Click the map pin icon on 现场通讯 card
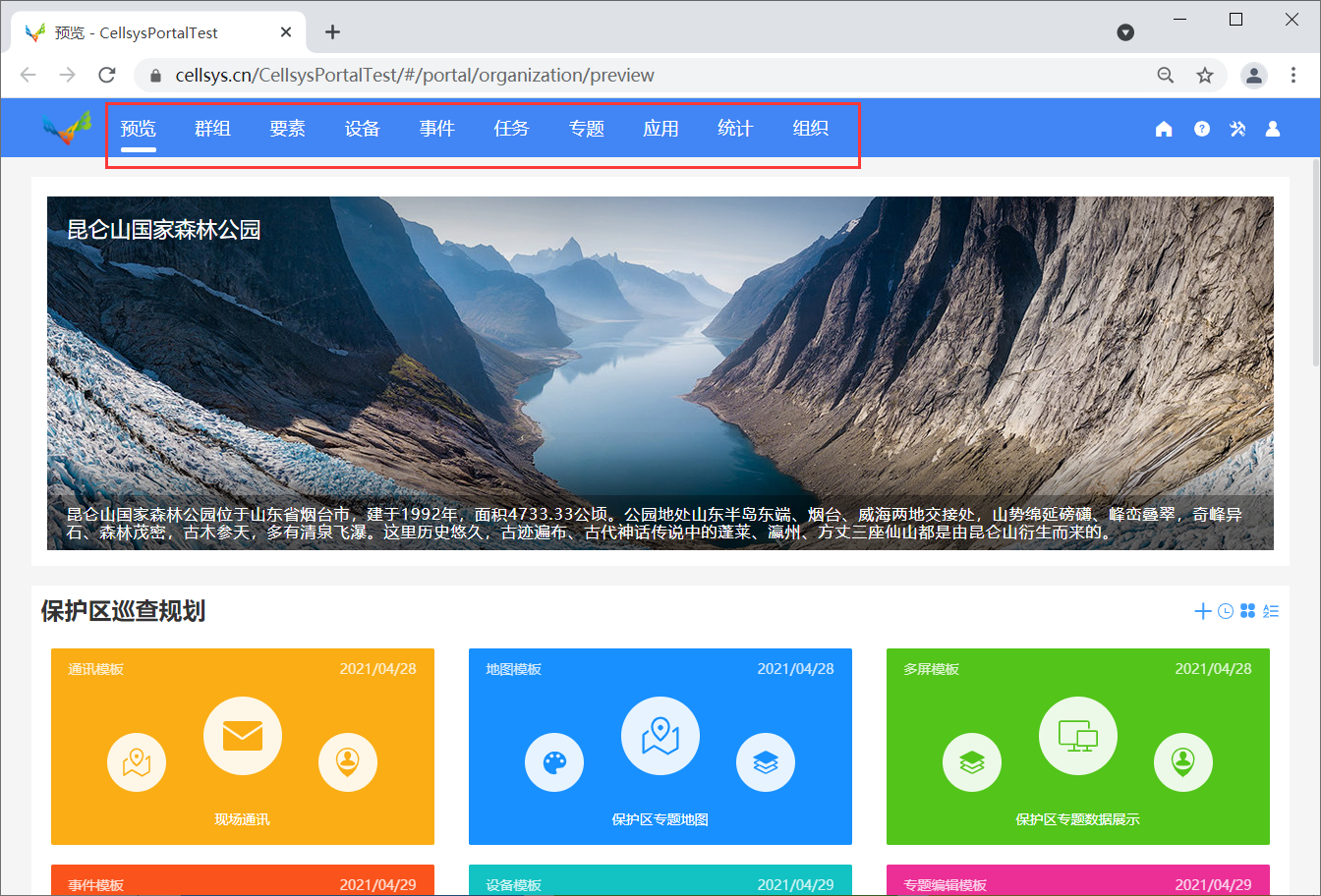This screenshot has height=896, width=1321. click(x=137, y=762)
